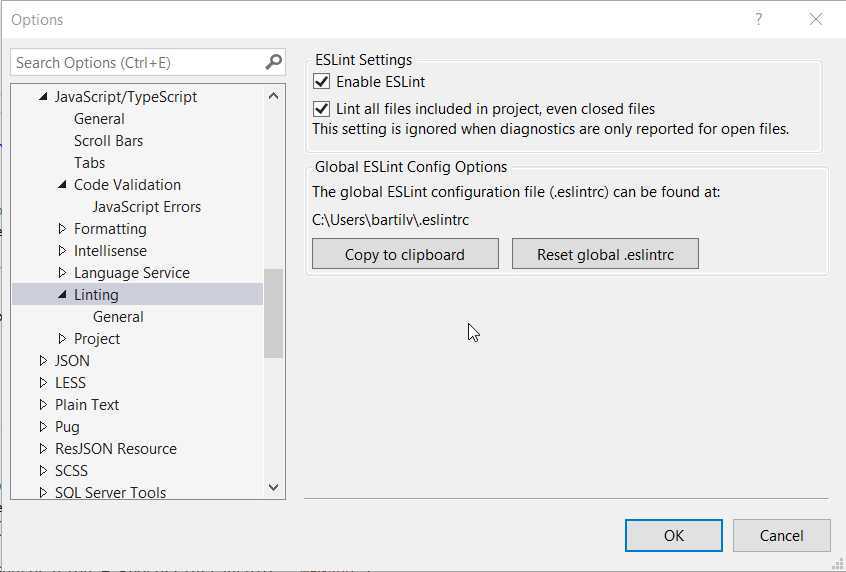Toggle Lint all files included in project

click(x=322, y=109)
